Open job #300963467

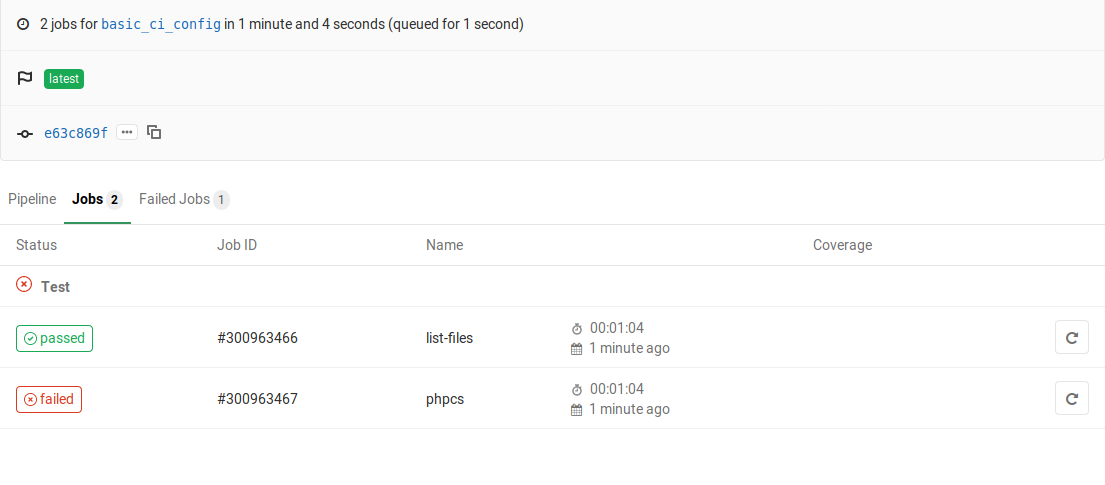point(257,399)
